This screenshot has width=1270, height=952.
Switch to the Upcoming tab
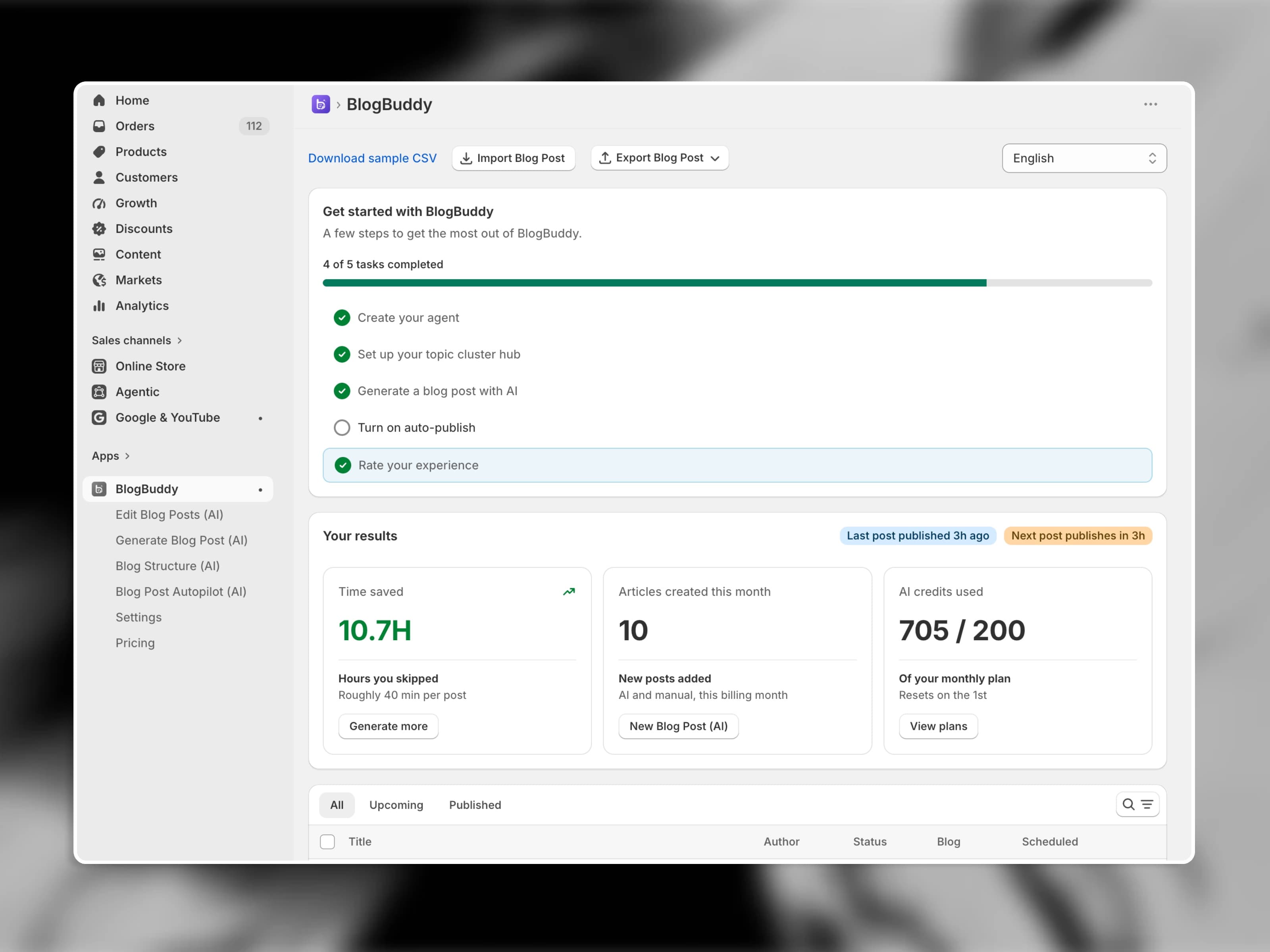tap(396, 805)
